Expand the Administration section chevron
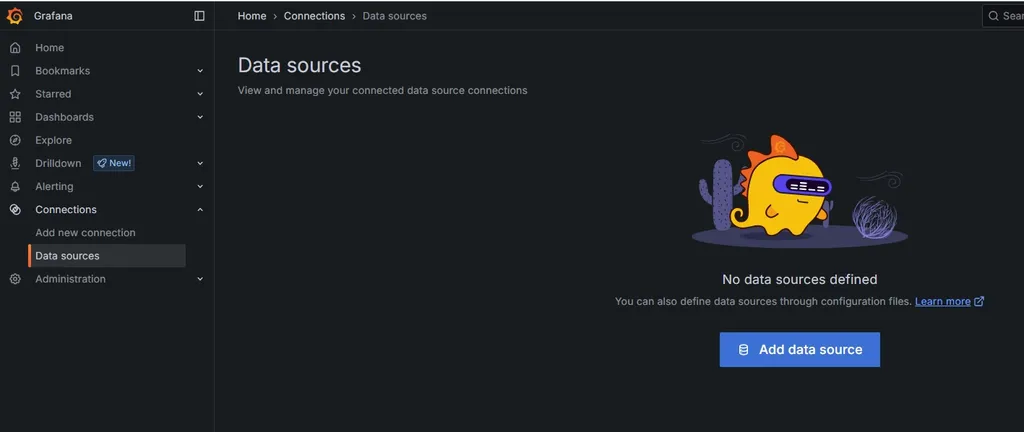The width and height of the screenshot is (1024, 432). click(x=200, y=279)
